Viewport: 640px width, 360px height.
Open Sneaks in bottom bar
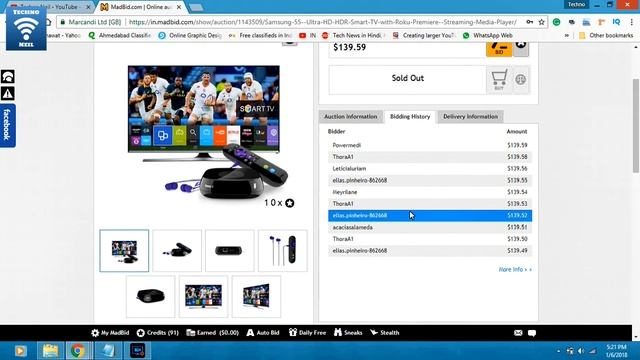(x=348, y=333)
